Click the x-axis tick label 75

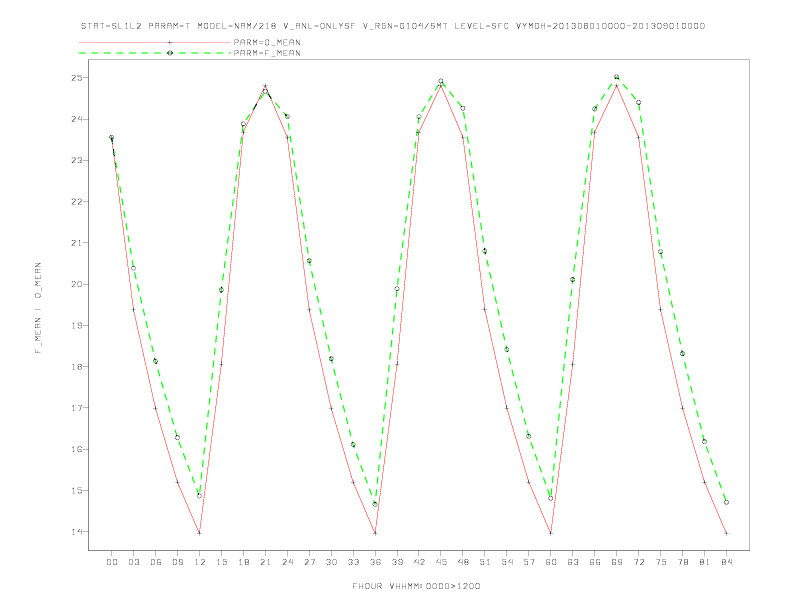pyautogui.click(x=661, y=562)
